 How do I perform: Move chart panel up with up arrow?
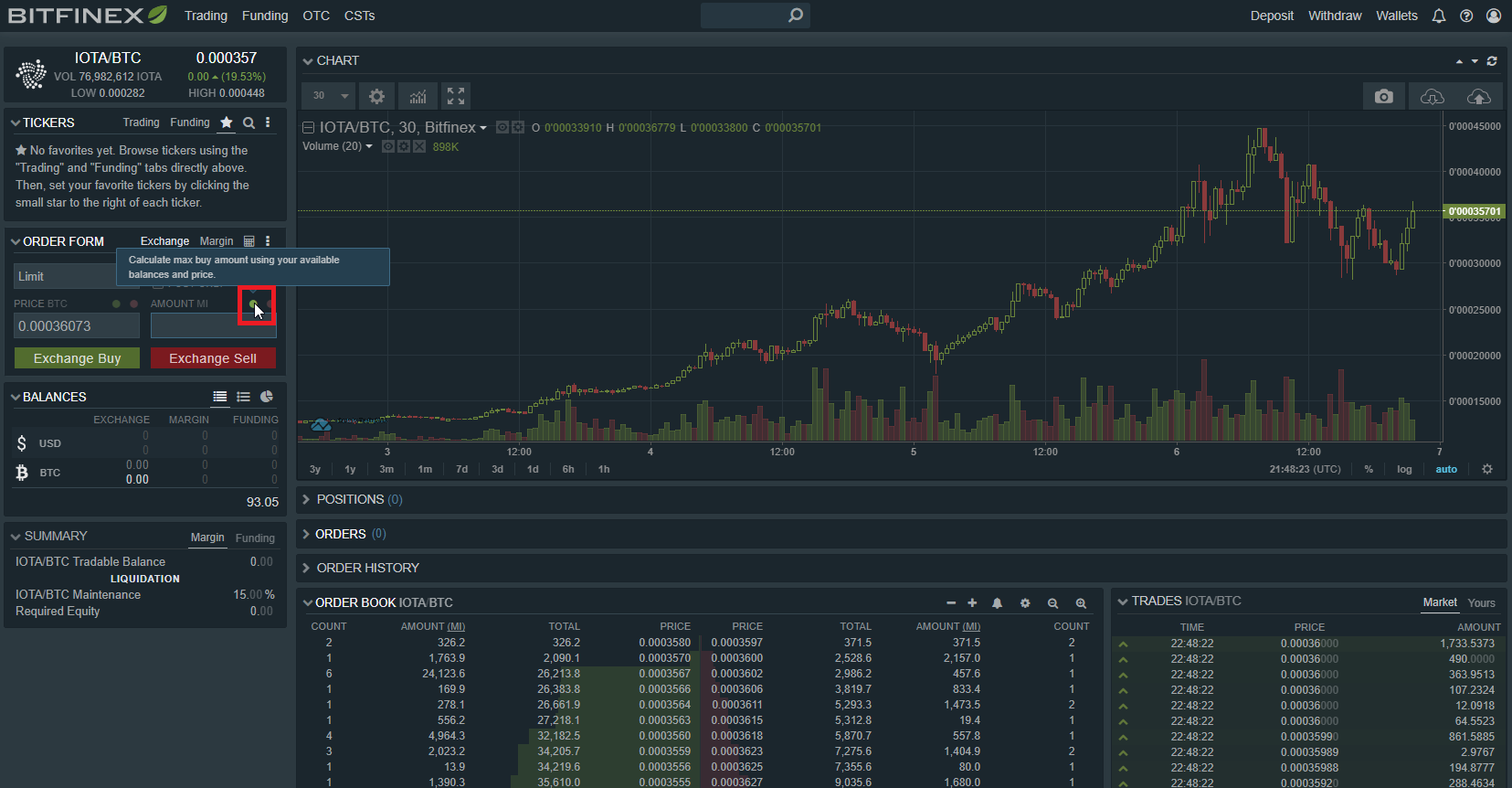[x=1459, y=61]
